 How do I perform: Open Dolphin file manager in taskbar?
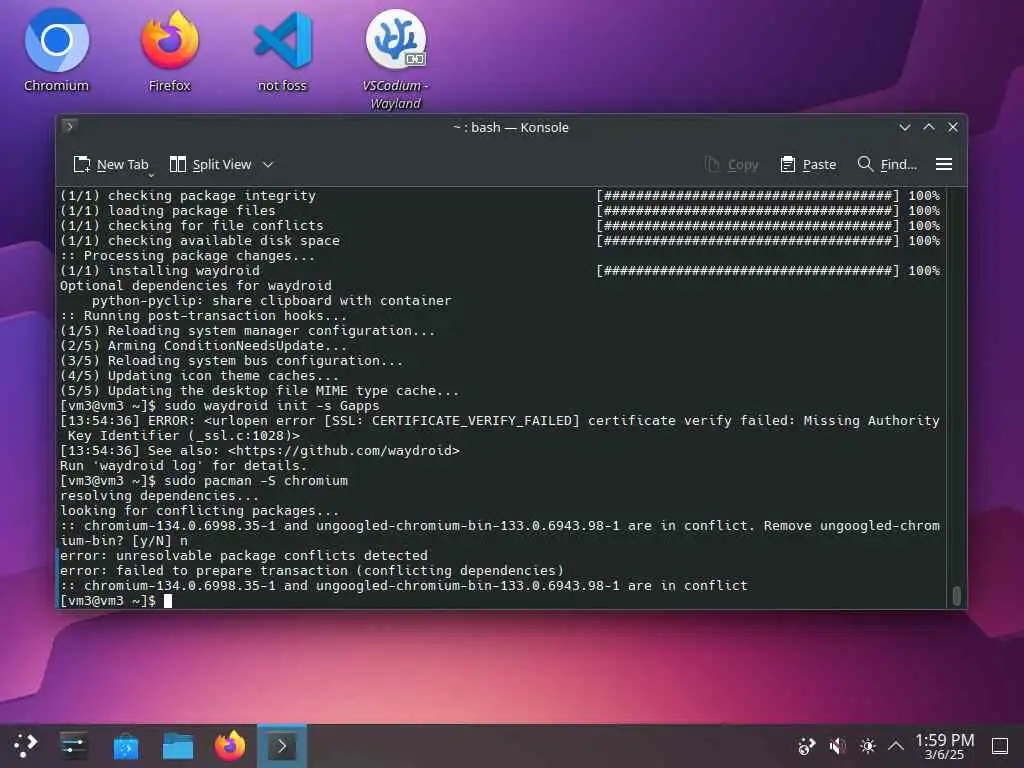point(178,746)
